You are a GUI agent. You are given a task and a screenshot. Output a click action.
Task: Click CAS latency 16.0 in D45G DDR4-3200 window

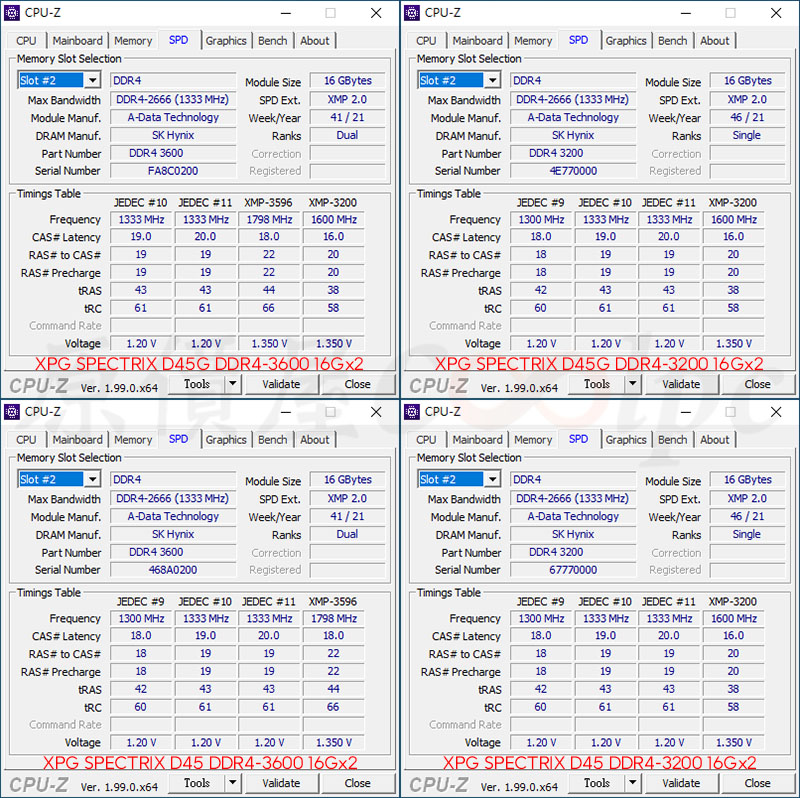[734, 237]
